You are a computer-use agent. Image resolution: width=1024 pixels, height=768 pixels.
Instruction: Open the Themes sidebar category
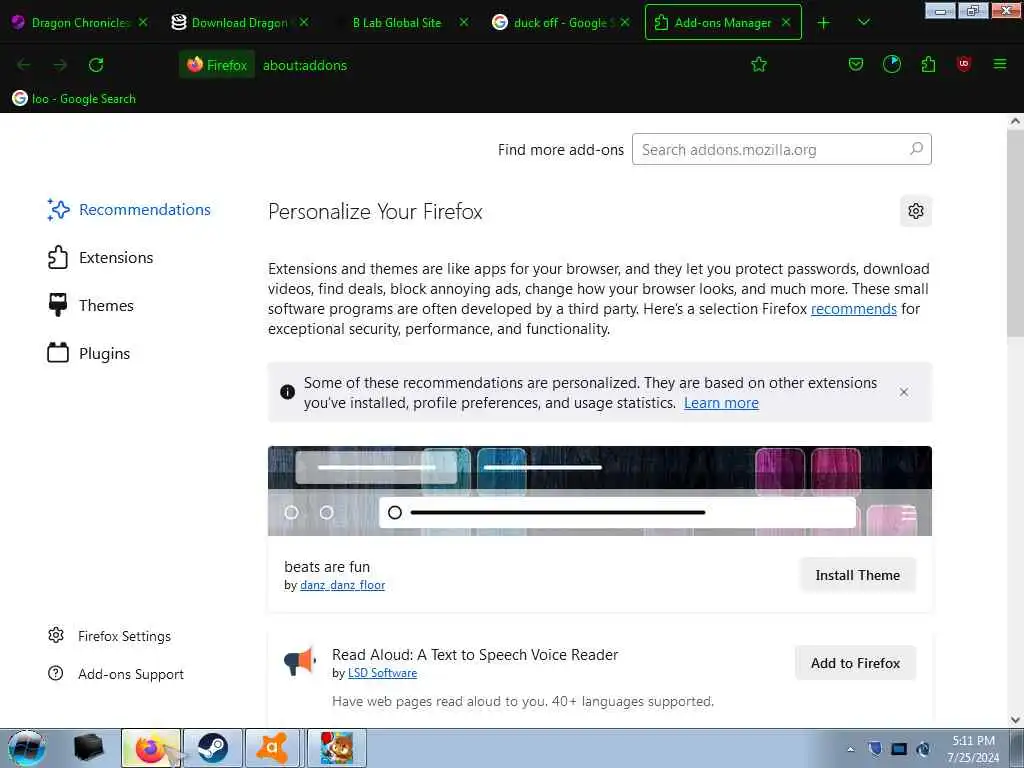[x=90, y=305]
